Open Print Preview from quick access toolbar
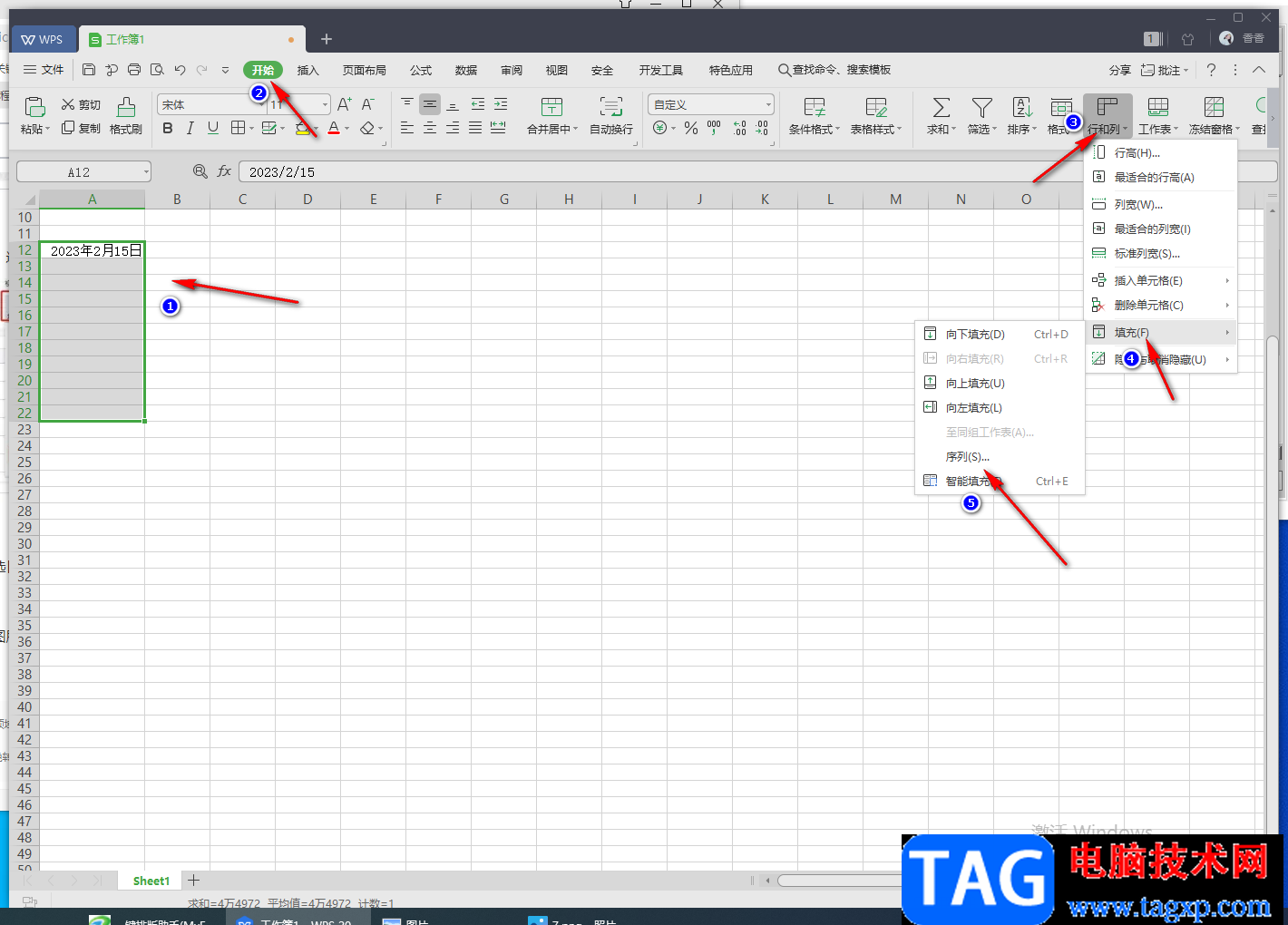The height and width of the screenshot is (925, 1288). pos(157,70)
